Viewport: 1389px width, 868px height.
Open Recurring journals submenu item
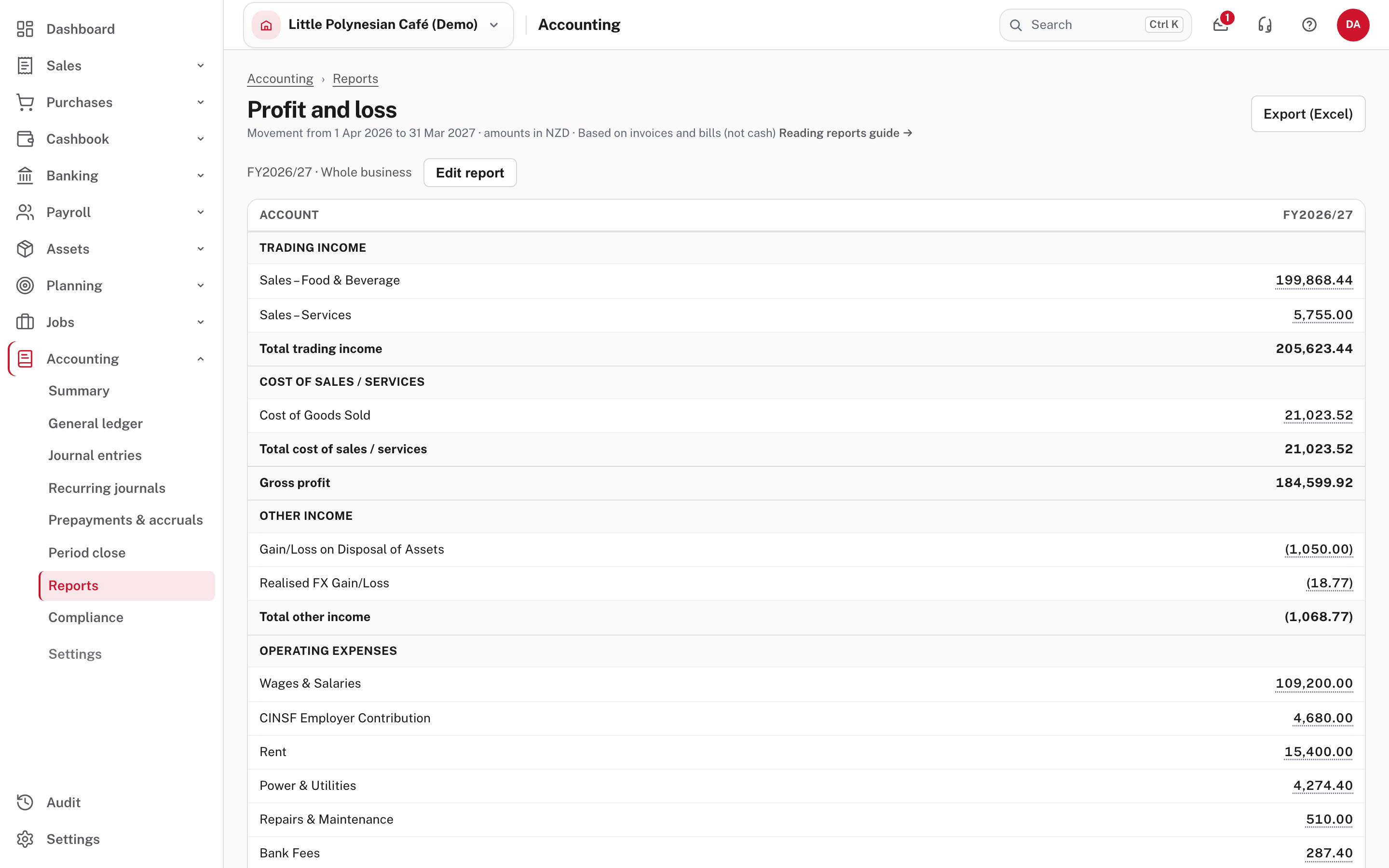[x=107, y=488]
